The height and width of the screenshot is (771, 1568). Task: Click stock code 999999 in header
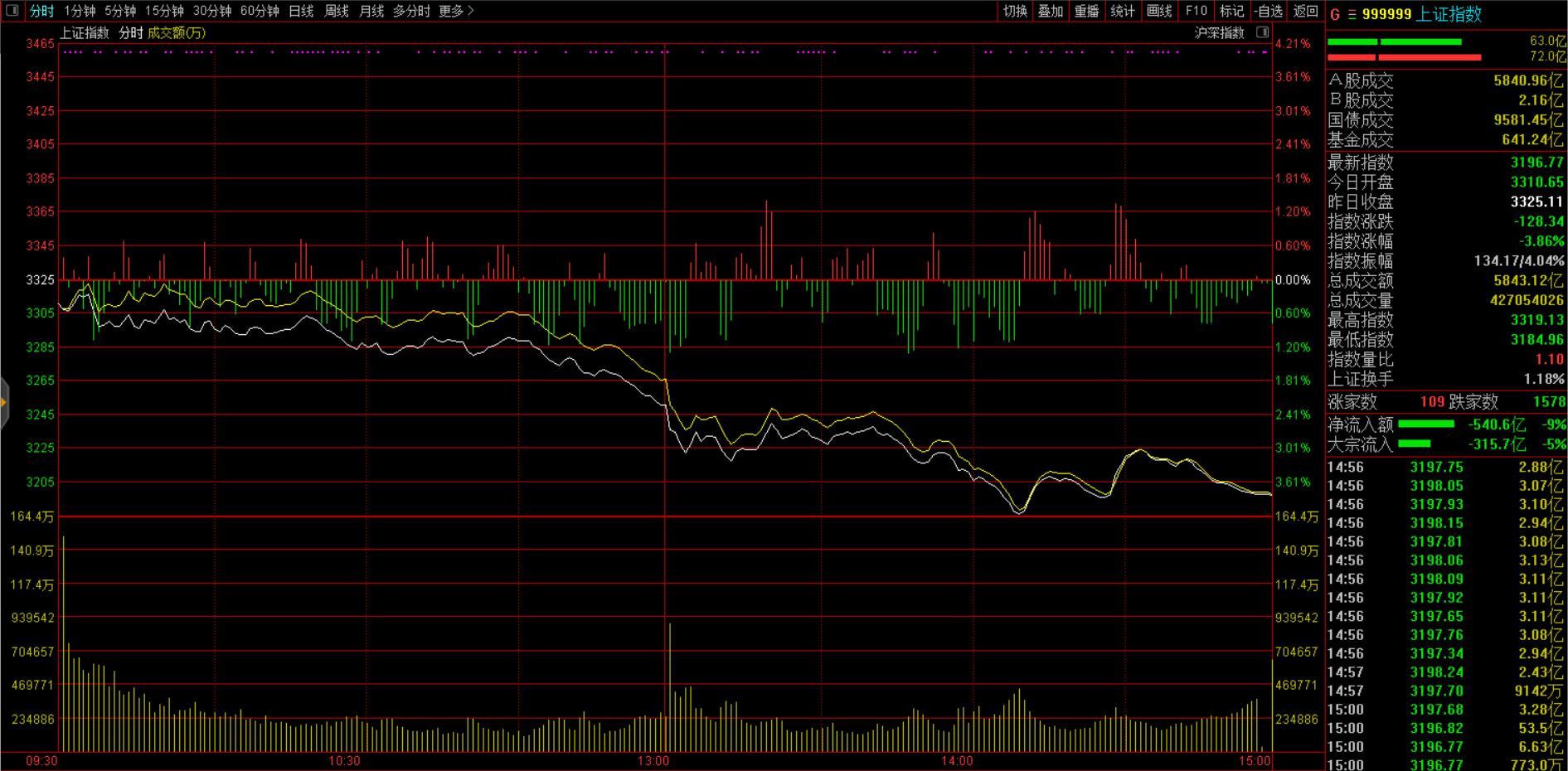click(x=1387, y=14)
